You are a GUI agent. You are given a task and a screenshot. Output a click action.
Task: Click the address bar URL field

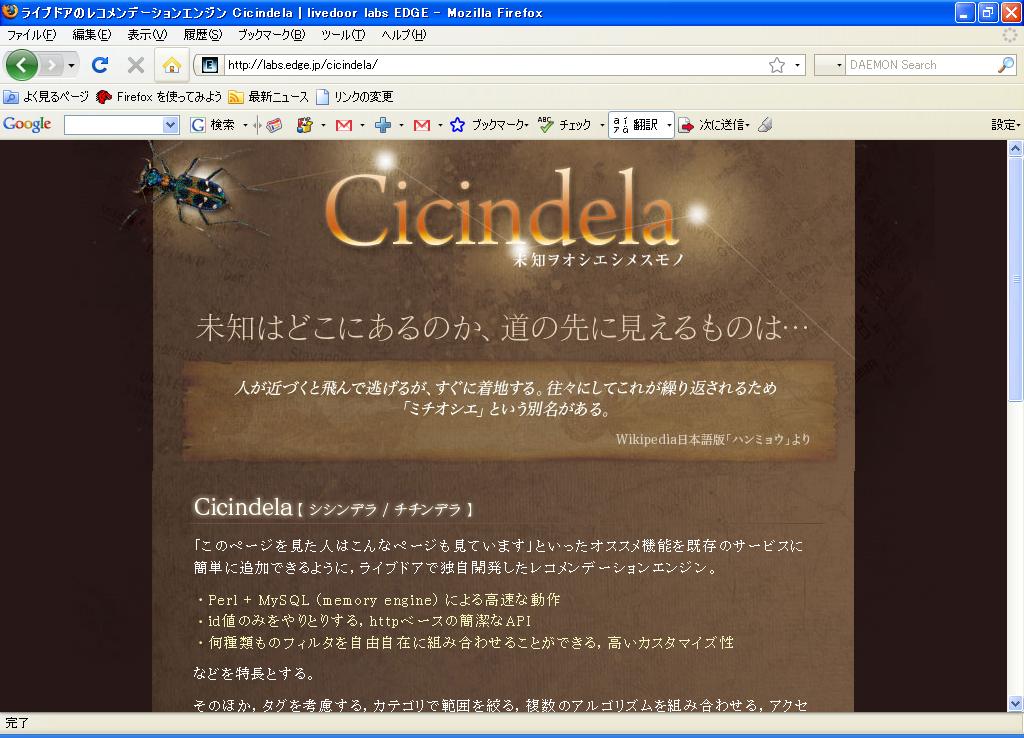(495, 65)
